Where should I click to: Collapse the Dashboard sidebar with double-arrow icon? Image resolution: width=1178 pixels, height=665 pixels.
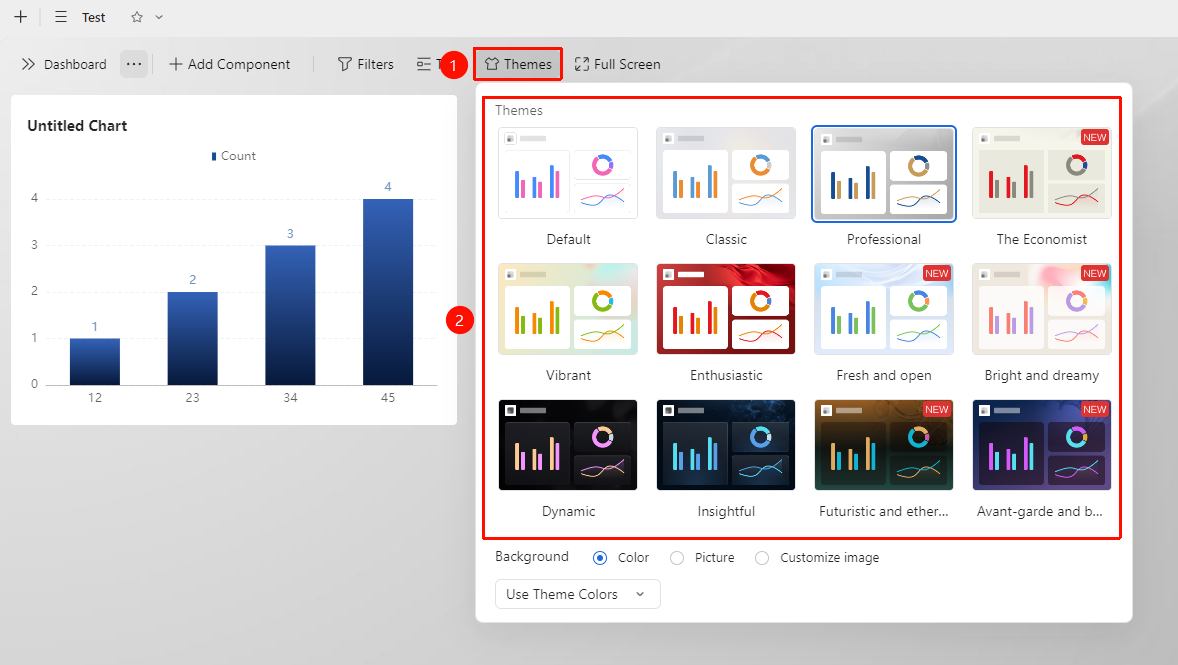tap(29, 64)
